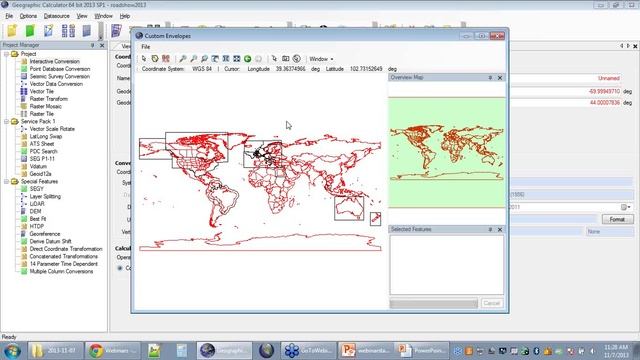Click the purple calculator toolbar icon

116,31
